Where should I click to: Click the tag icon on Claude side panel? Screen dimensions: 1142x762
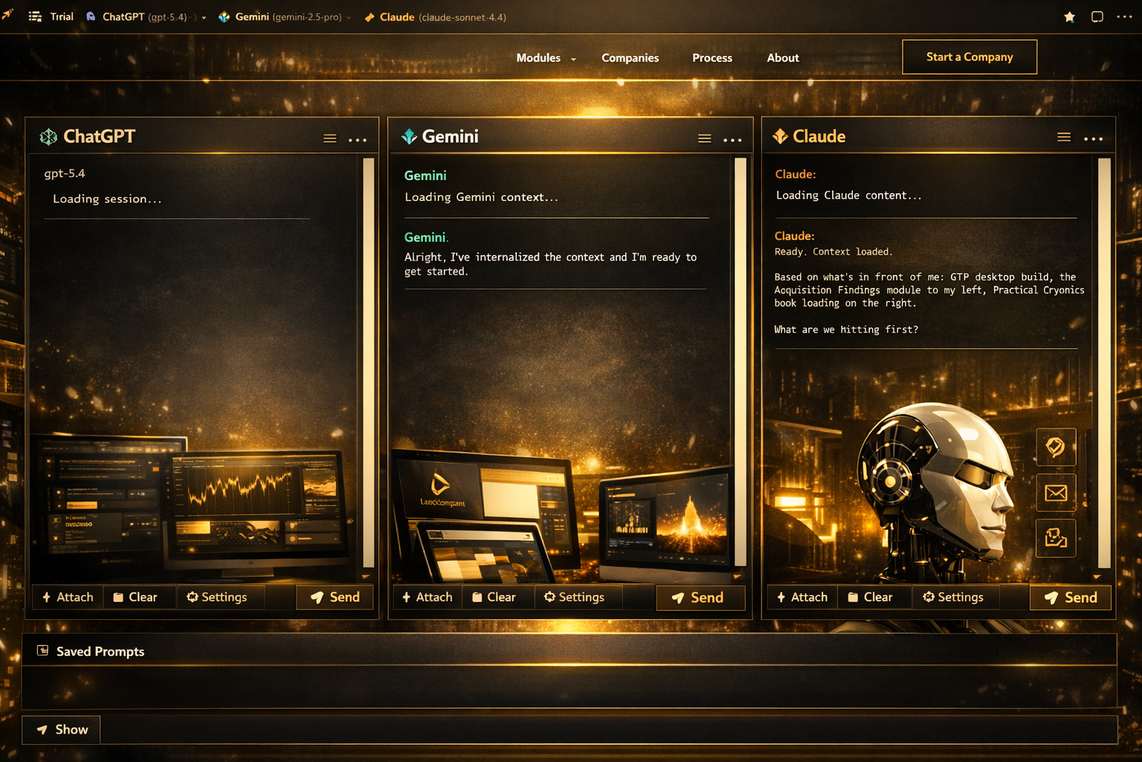coord(1056,447)
